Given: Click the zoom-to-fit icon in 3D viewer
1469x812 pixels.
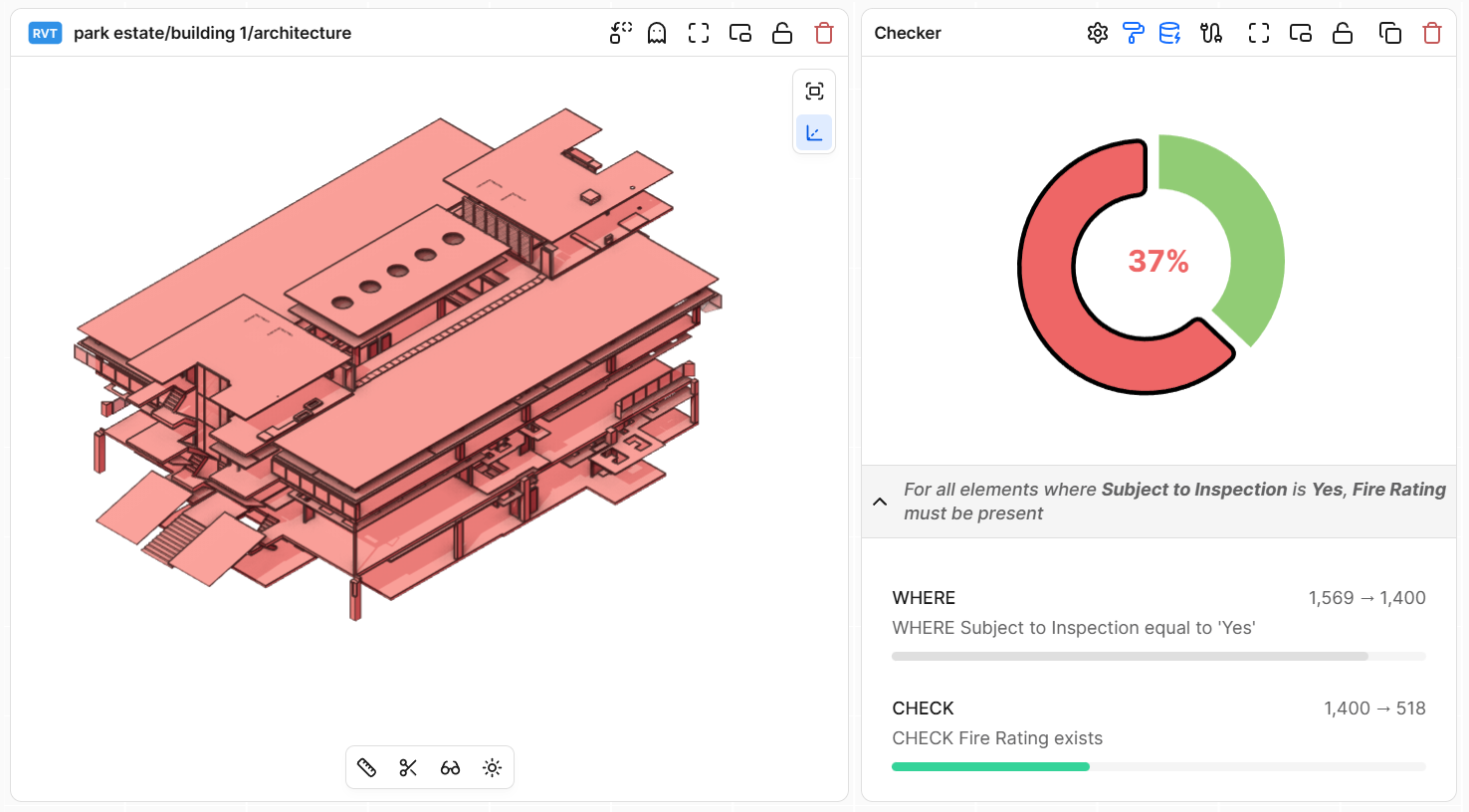Looking at the screenshot, I should tap(814, 92).
